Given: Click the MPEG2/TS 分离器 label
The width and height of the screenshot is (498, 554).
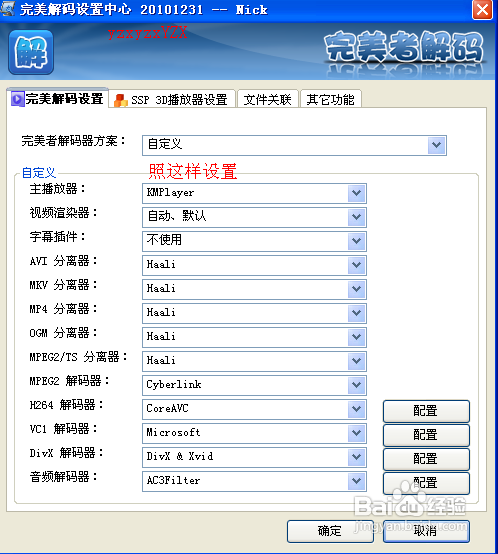Looking at the screenshot, I should pos(78,357).
